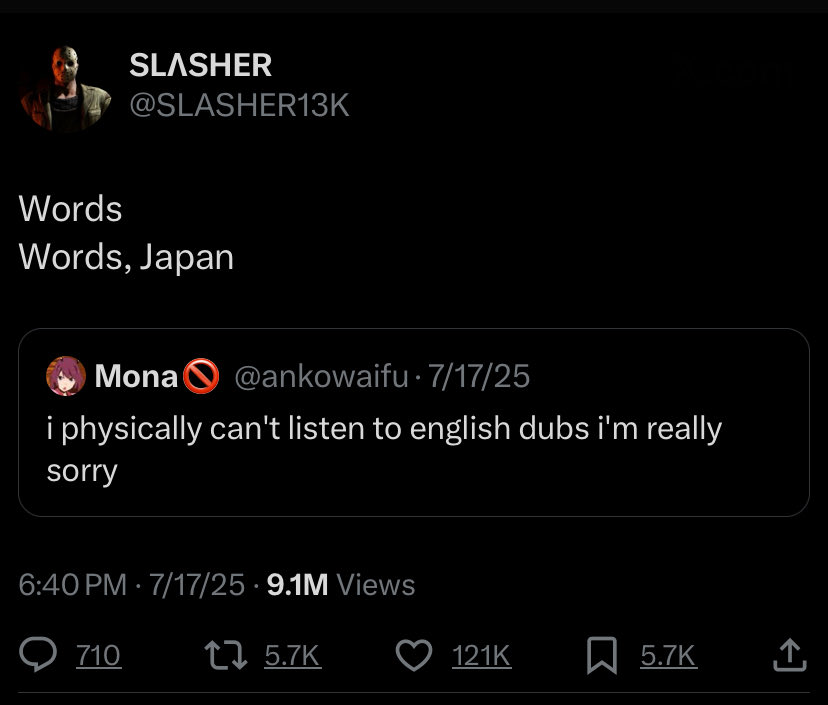Open the quoted tweet about english dubs
828x705 pixels.
click(413, 422)
